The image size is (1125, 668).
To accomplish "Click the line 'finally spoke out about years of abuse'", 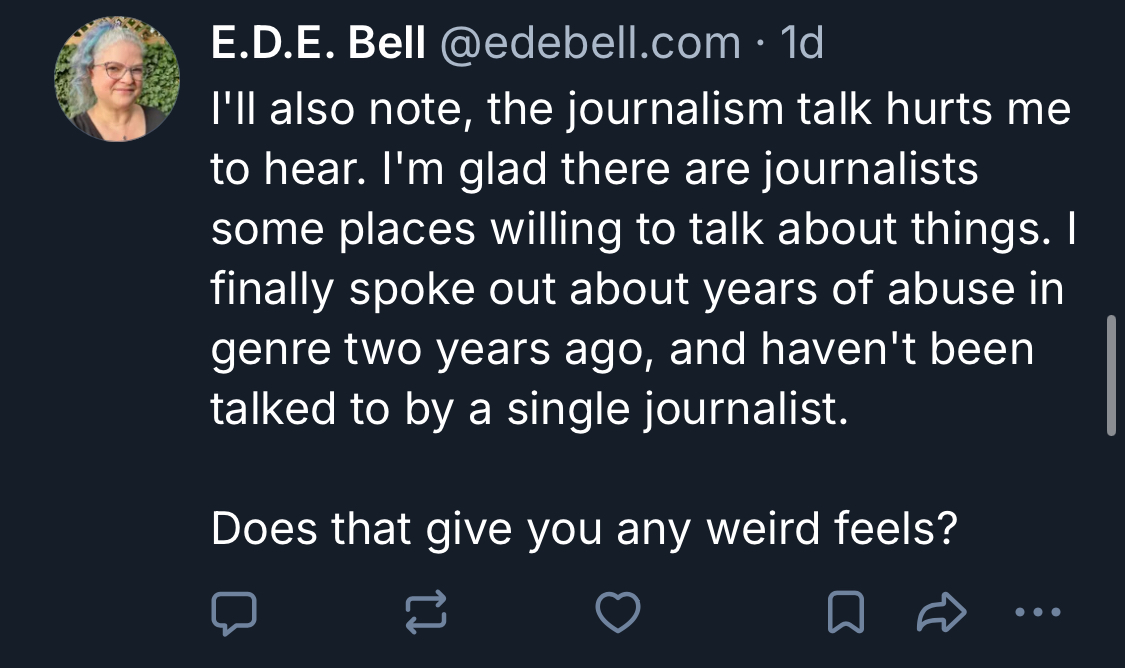I will [x=637, y=290].
